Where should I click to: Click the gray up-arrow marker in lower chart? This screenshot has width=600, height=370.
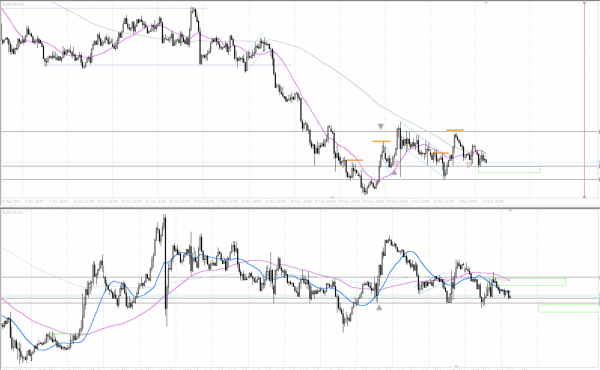pos(379,307)
